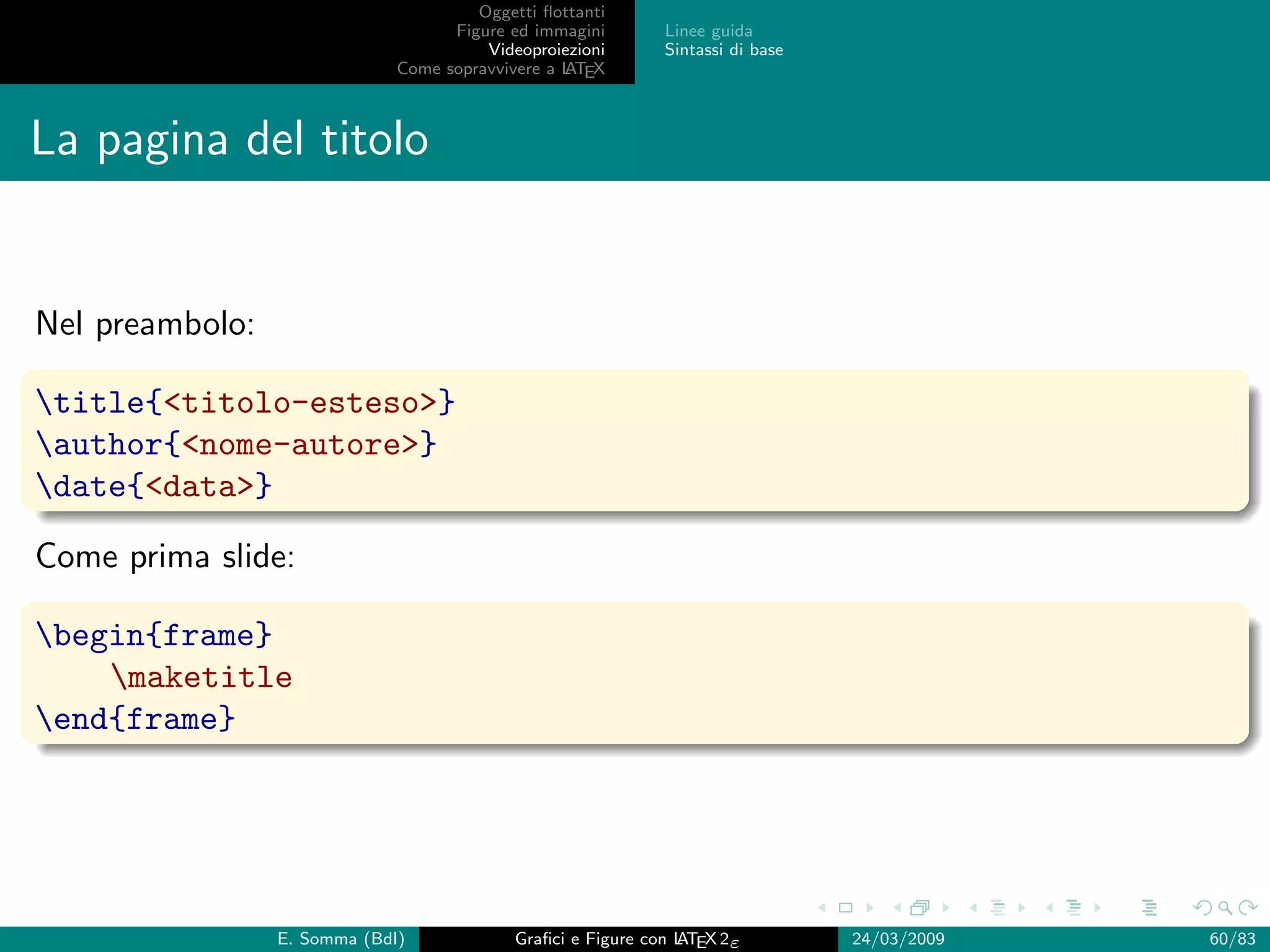1270x952 pixels.
Task: Click the next frame arrow icon
Action: coord(946,908)
